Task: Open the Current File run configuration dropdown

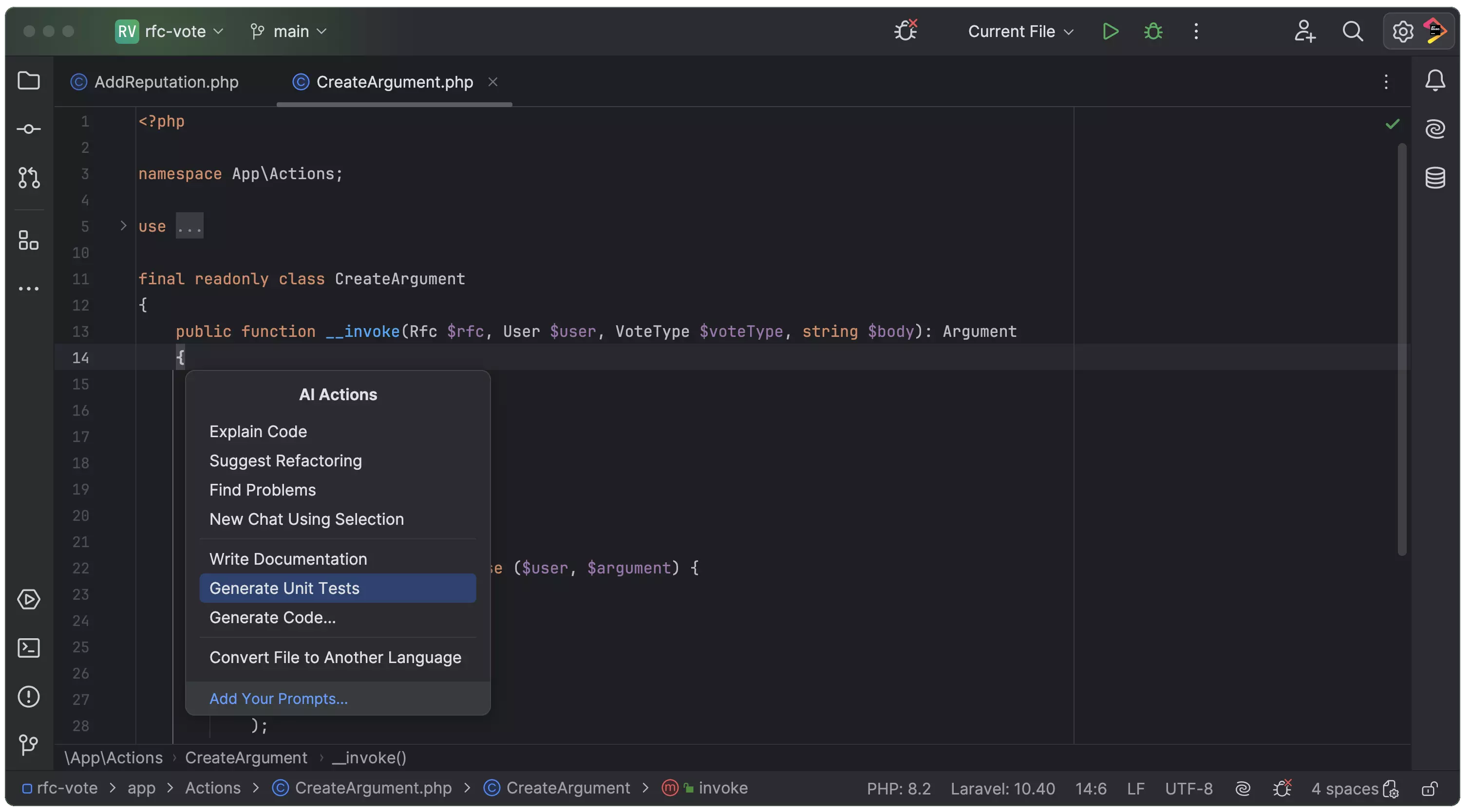Action: tap(1020, 31)
